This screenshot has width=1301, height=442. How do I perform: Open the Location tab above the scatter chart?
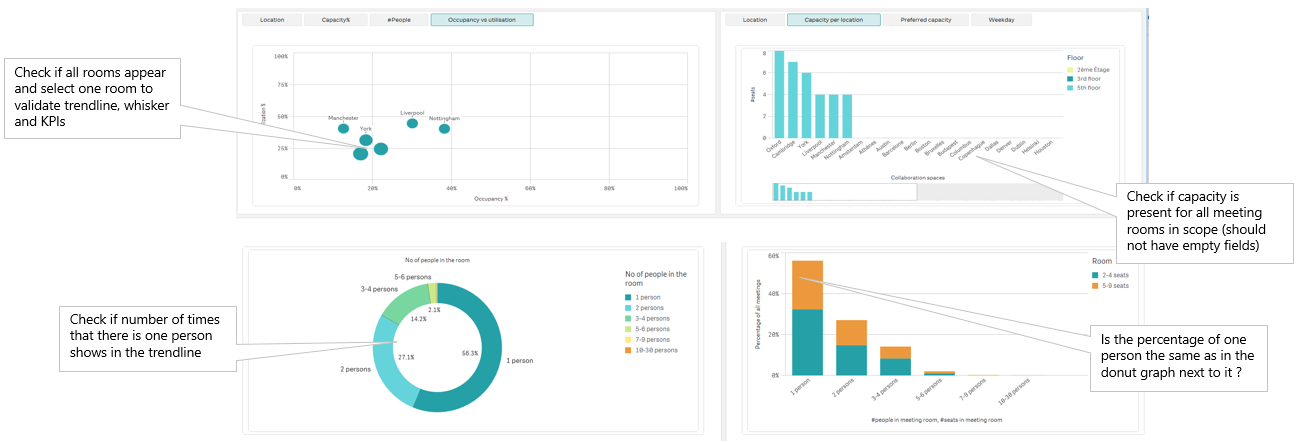click(271, 20)
